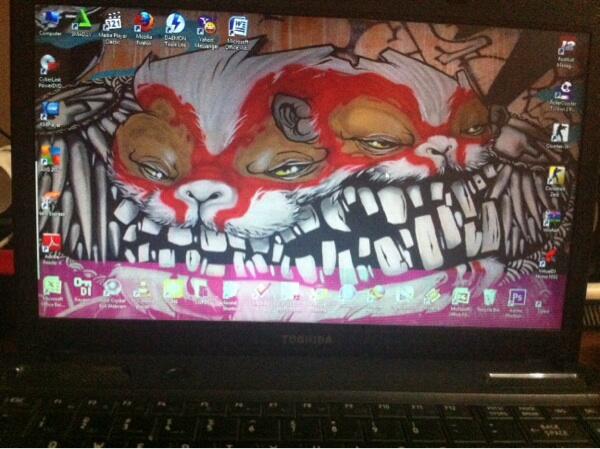Viewport: 600px width, 449px height.
Task: Open Football Manager shortcut at top right
Action: 566,53
